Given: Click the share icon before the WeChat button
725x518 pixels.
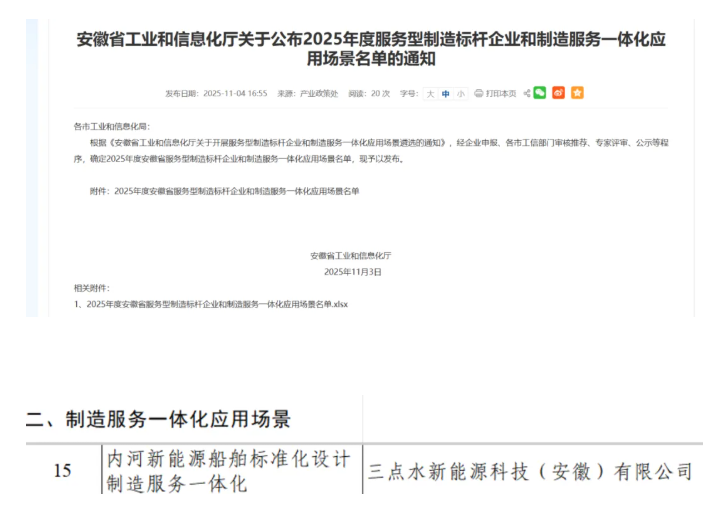Looking at the screenshot, I should 526,93.
